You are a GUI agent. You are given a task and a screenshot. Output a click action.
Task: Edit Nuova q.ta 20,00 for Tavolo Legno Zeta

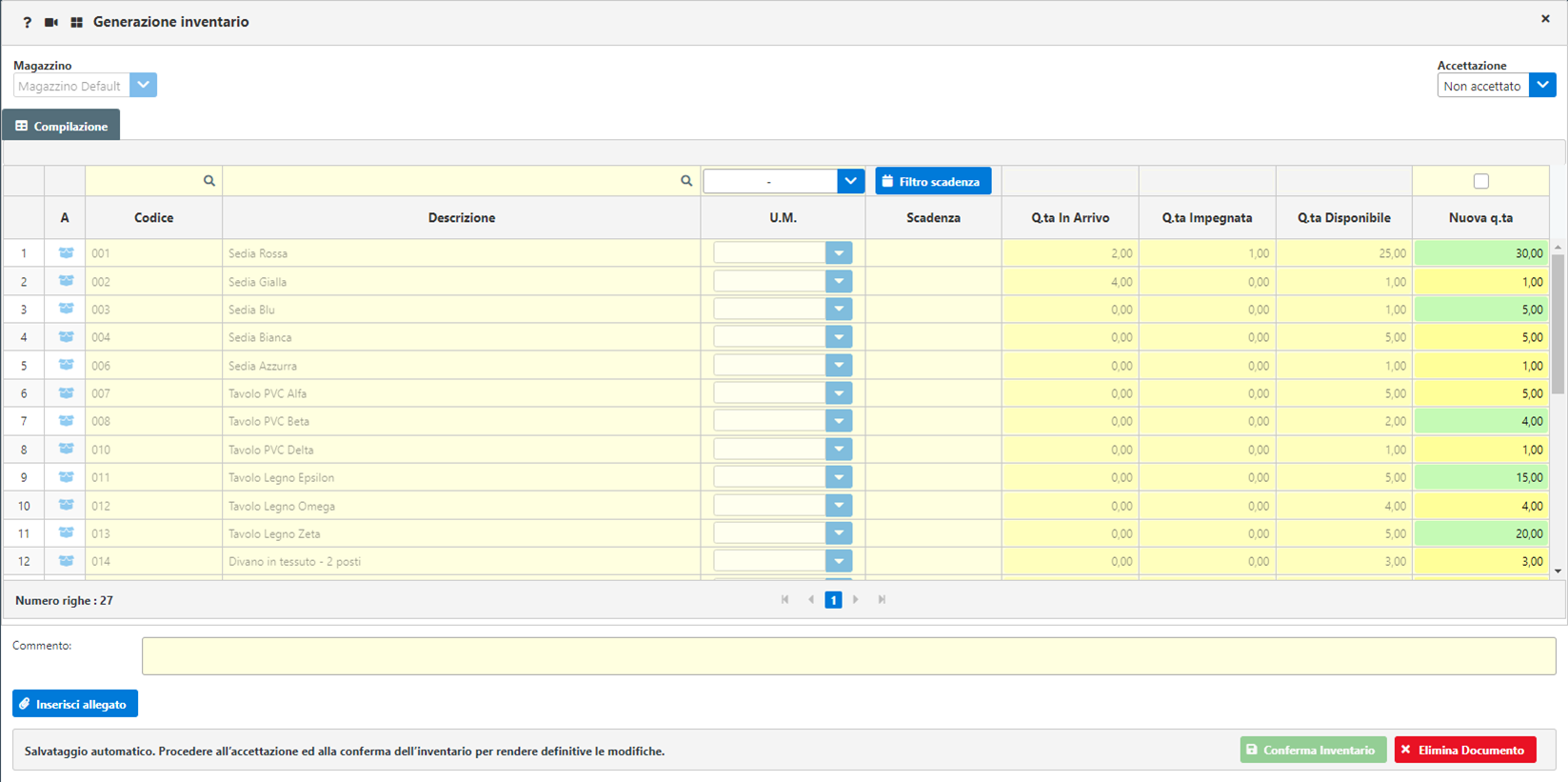[x=1481, y=533]
